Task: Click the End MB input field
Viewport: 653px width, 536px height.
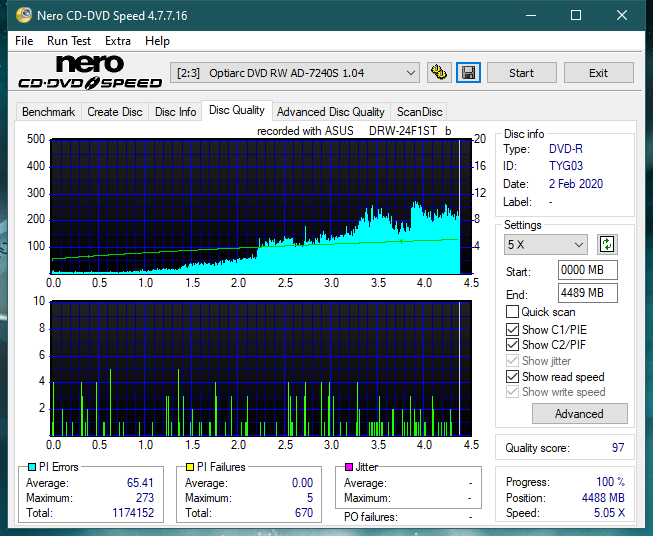Action: [x=588, y=293]
